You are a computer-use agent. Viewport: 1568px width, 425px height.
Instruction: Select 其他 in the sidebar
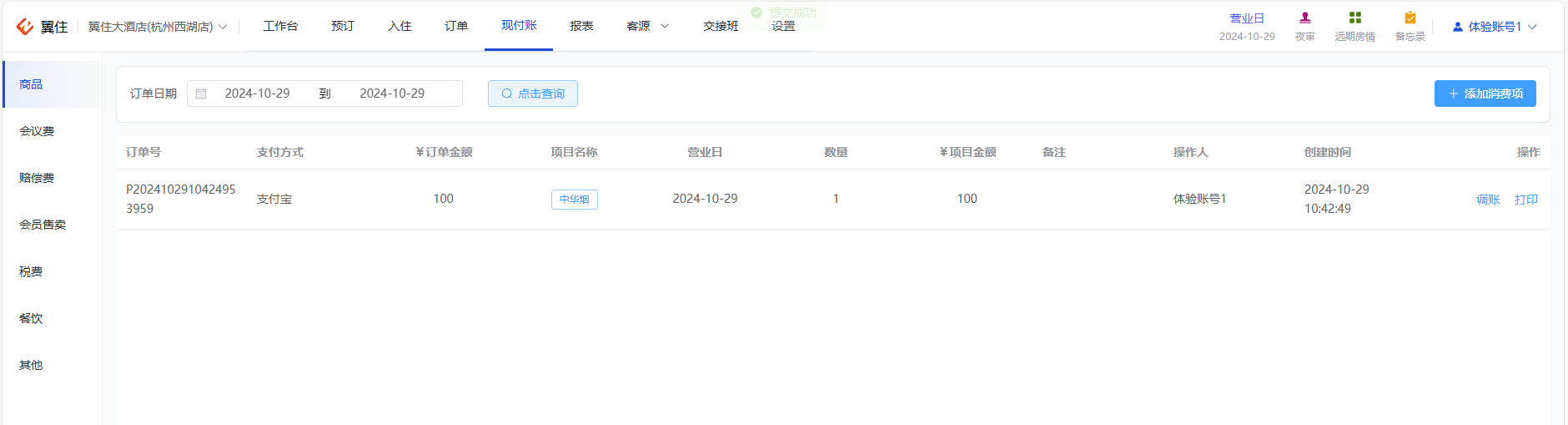[x=53, y=365]
